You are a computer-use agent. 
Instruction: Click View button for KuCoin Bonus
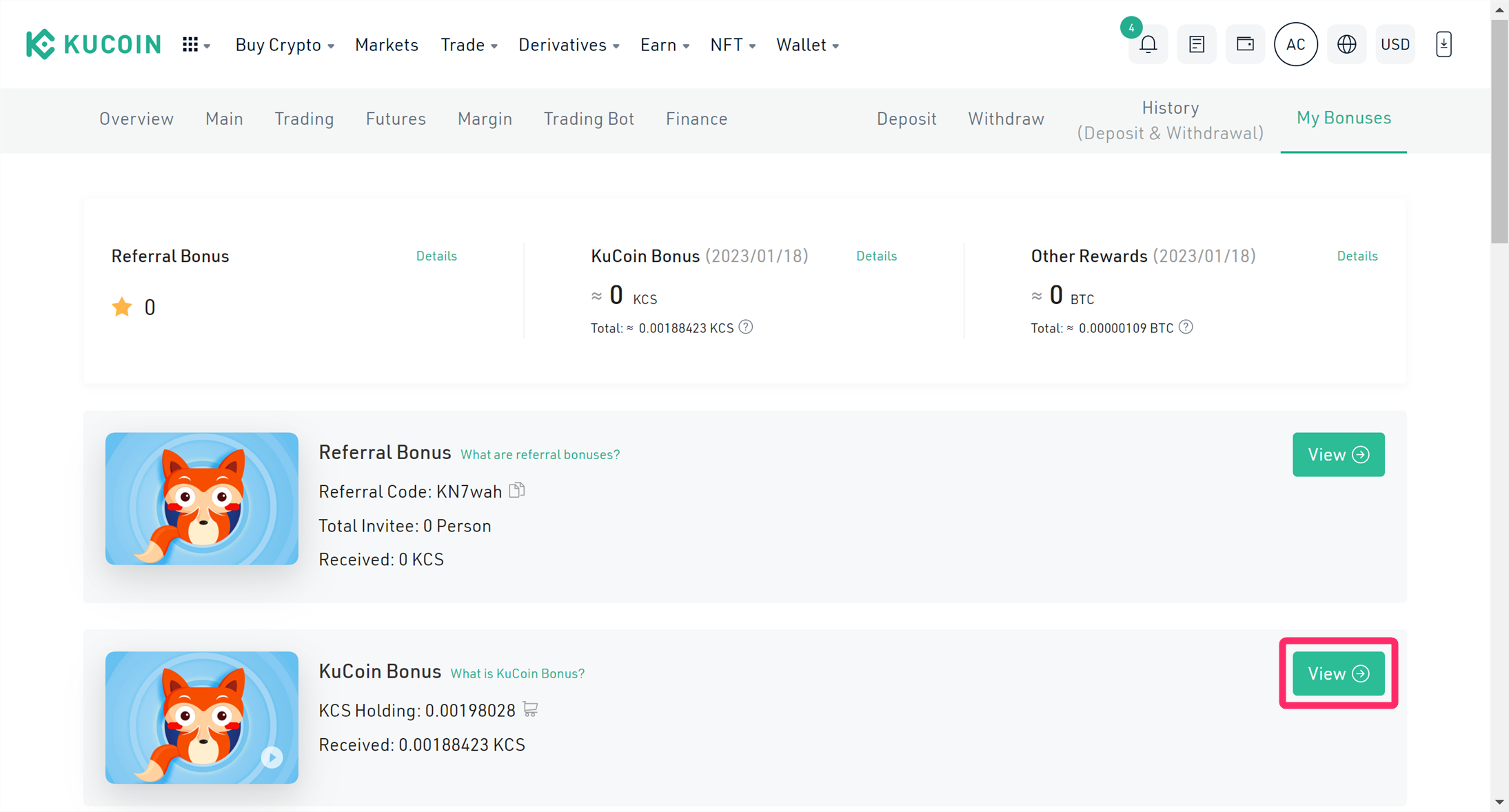[x=1338, y=673]
